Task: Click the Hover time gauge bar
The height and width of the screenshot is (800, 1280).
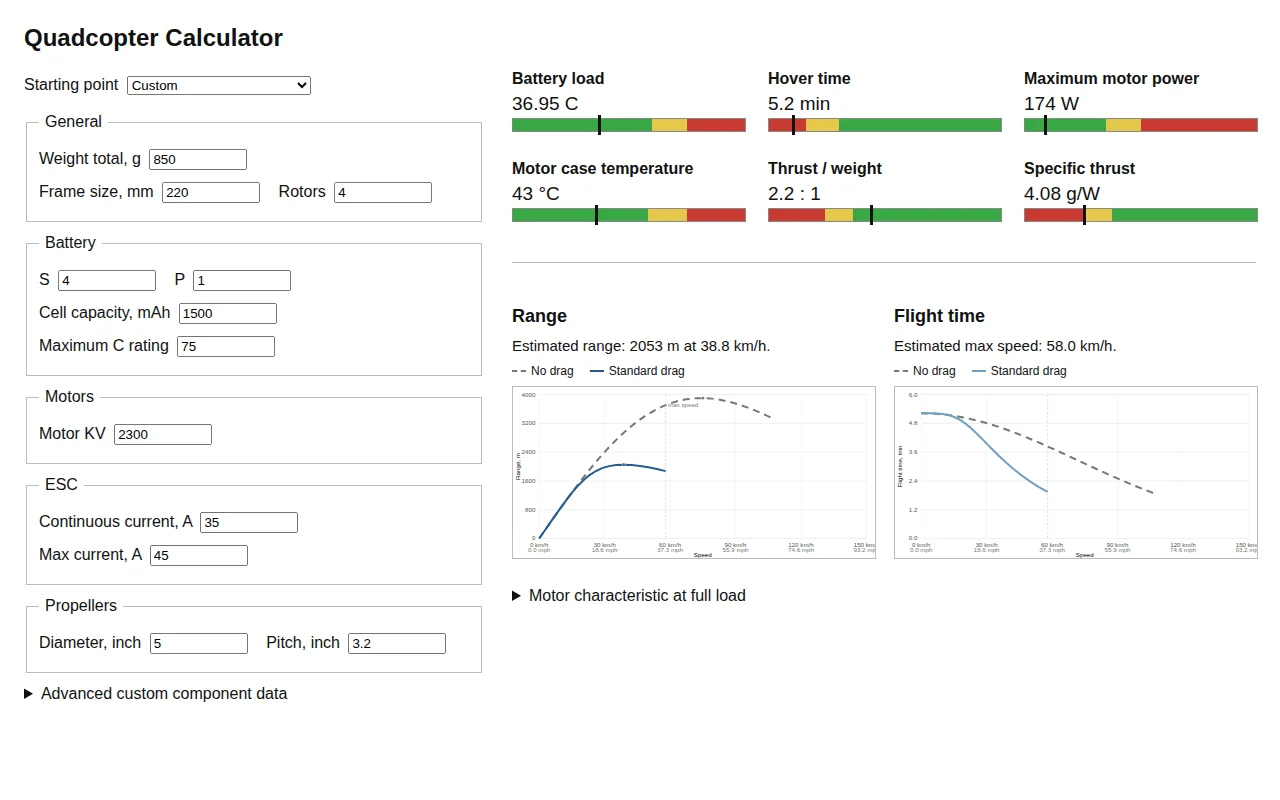Action: (x=885, y=125)
